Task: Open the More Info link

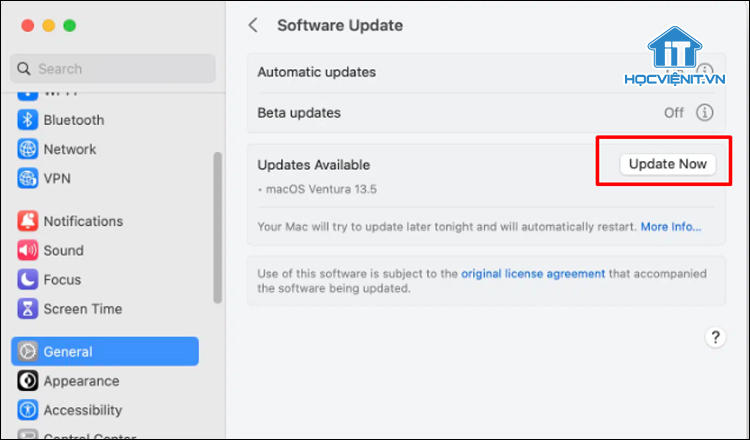Action: (x=671, y=227)
